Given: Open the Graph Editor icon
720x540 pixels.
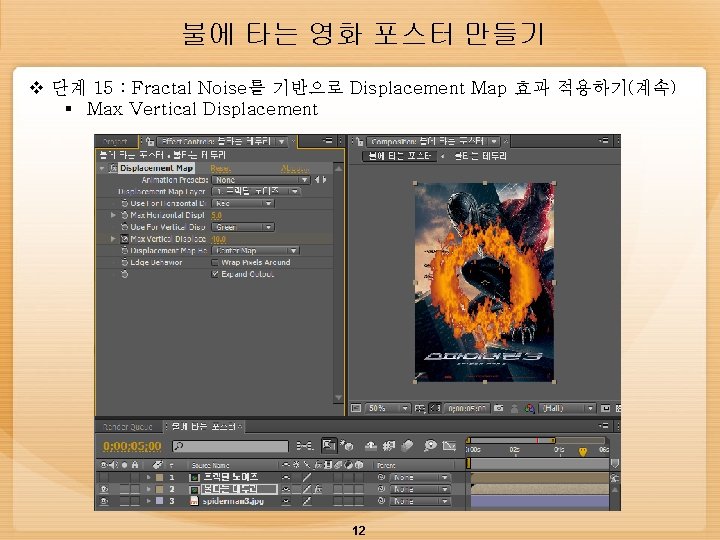Looking at the screenshot, I should (449, 445).
